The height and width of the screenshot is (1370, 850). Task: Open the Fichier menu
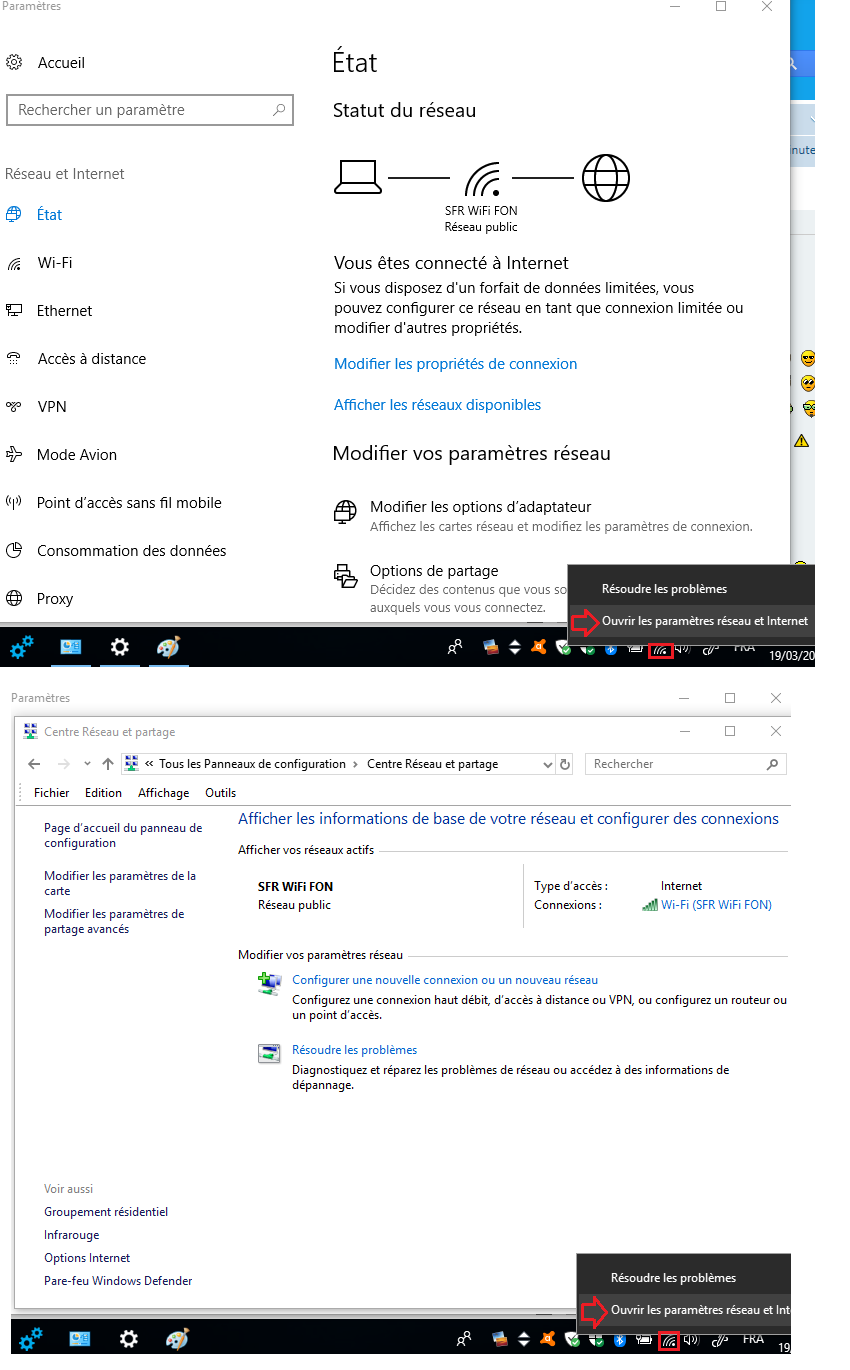point(51,793)
